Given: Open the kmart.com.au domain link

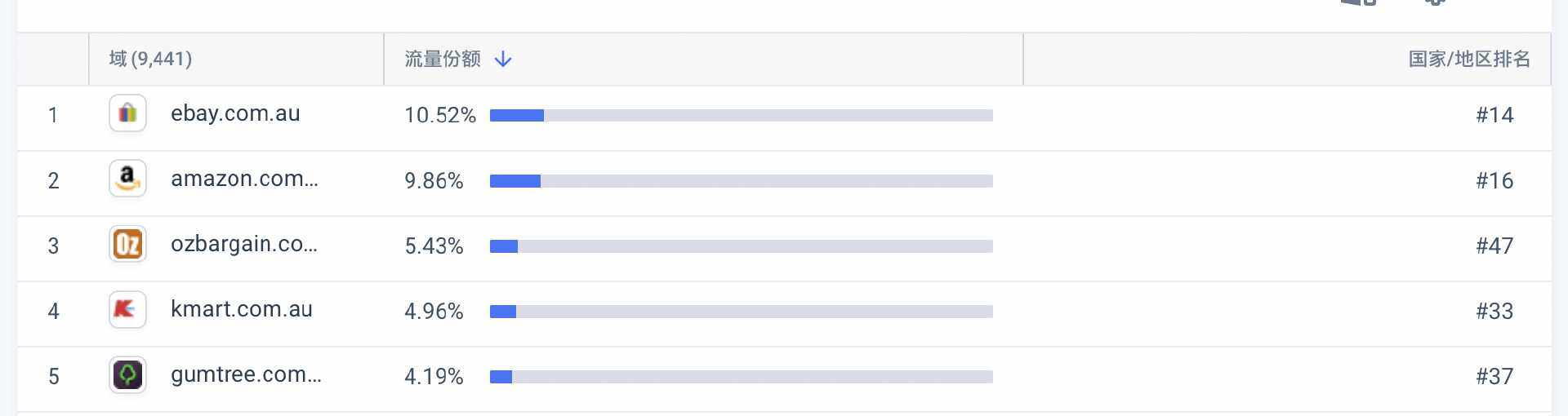Looking at the screenshot, I should tap(241, 309).
